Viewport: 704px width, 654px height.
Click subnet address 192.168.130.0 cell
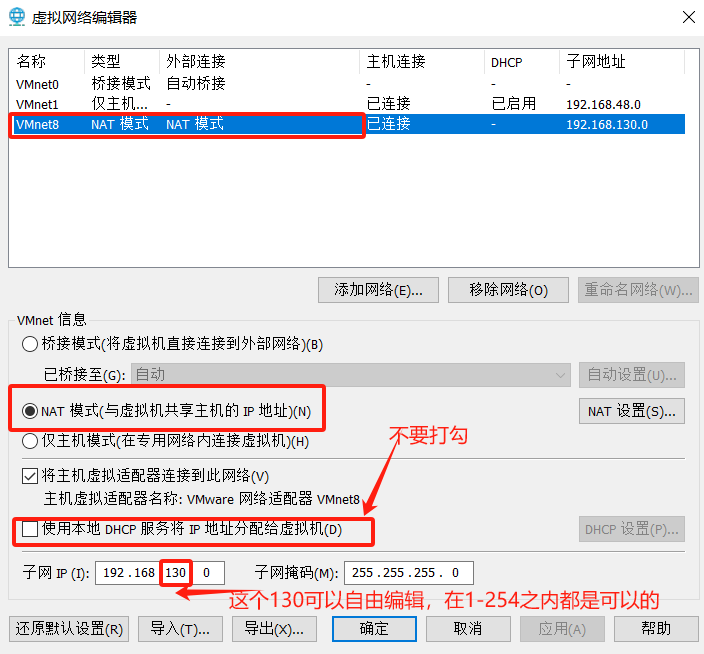point(607,124)
